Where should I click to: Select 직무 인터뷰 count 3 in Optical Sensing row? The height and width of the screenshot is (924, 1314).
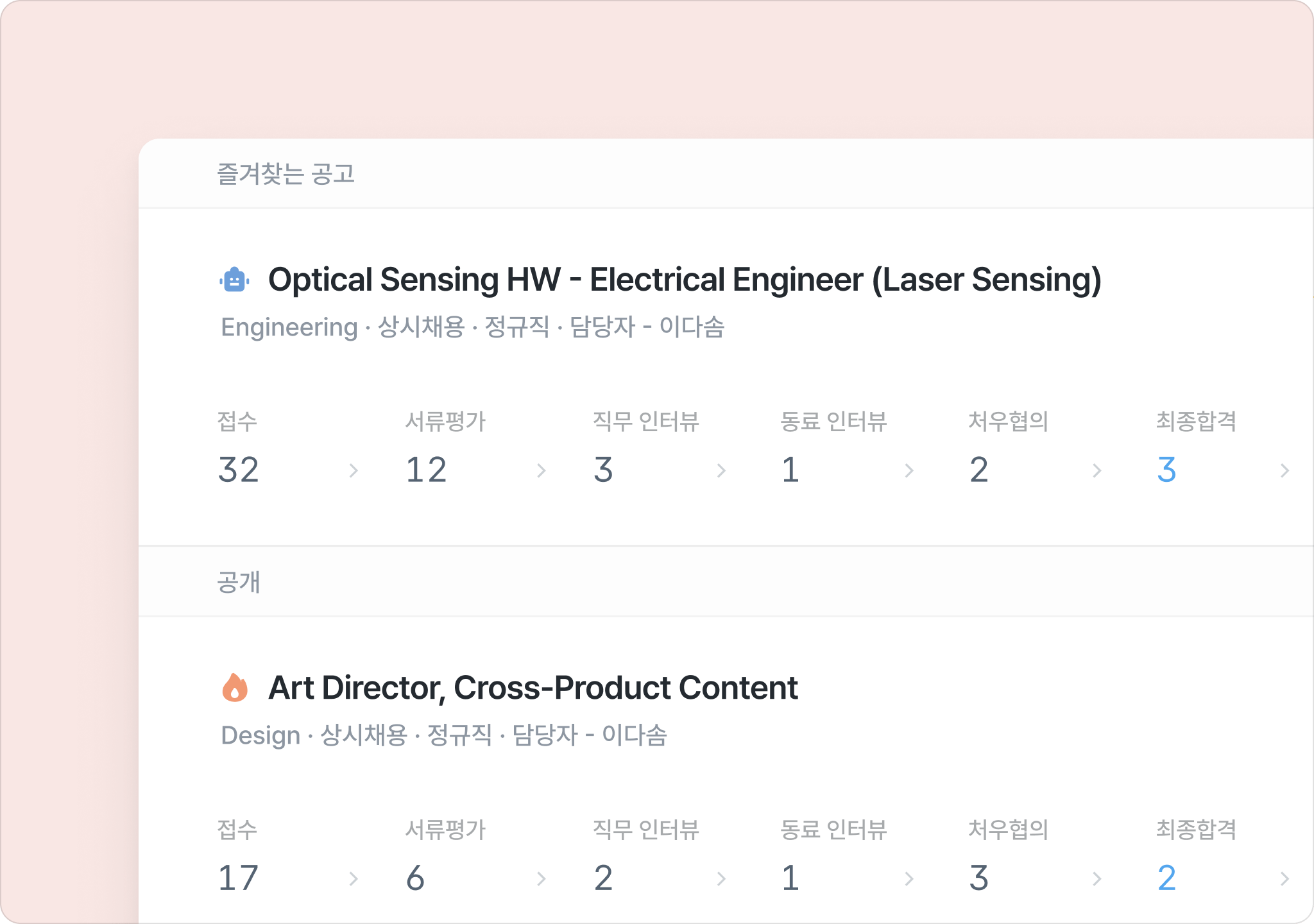coord(603,470)
